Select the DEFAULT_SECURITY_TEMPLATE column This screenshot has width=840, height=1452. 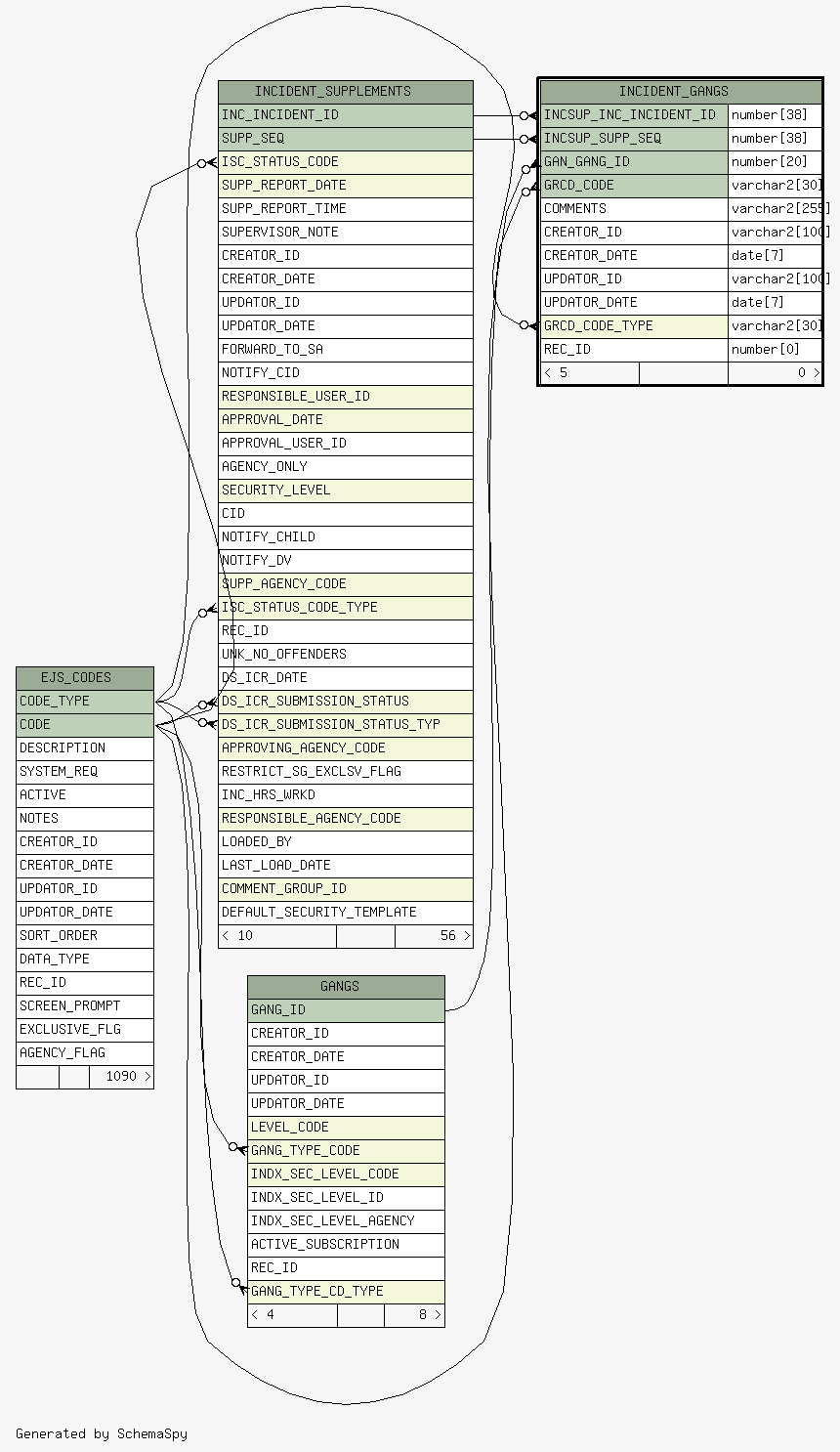pos(346,913)
